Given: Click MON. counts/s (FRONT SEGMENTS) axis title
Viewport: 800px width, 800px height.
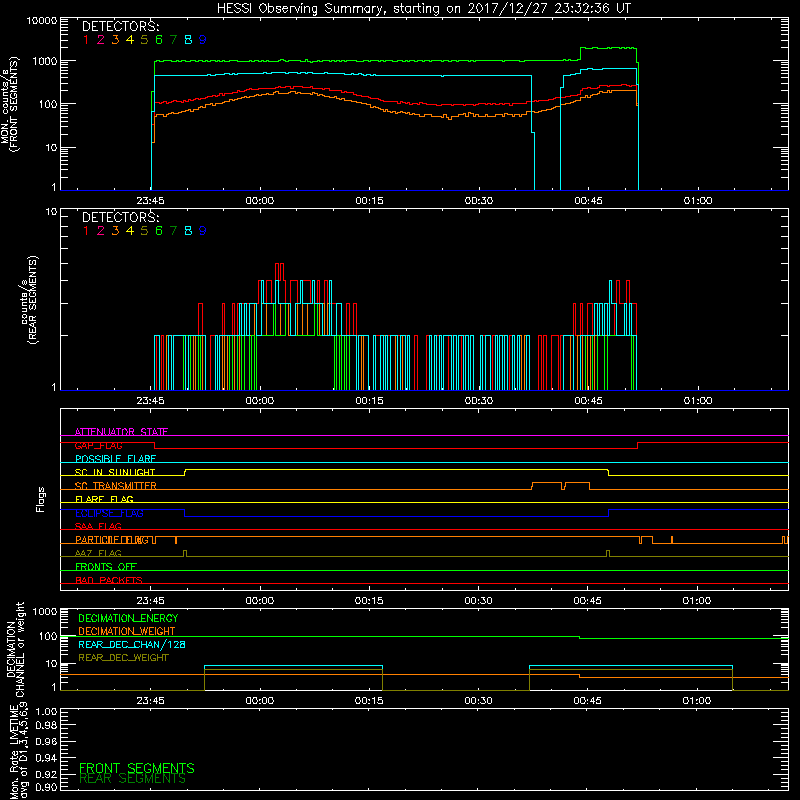Looking at the screenshot, I should point(9,104).
